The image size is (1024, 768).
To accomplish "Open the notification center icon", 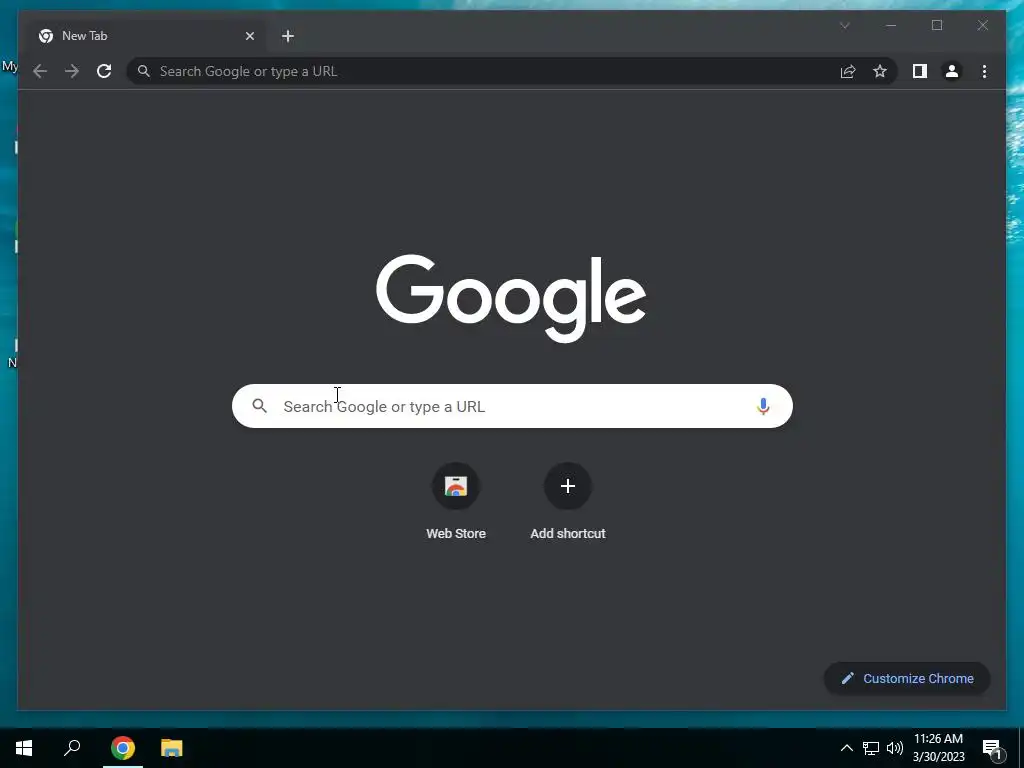I will pyautogui.click(x=993, y=749).
